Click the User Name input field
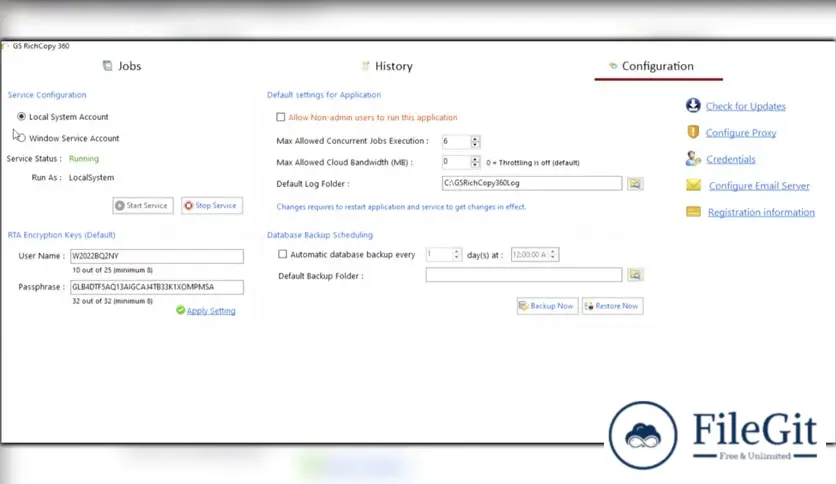This screenshot has height=484, width=836. (x=157, y=256)
